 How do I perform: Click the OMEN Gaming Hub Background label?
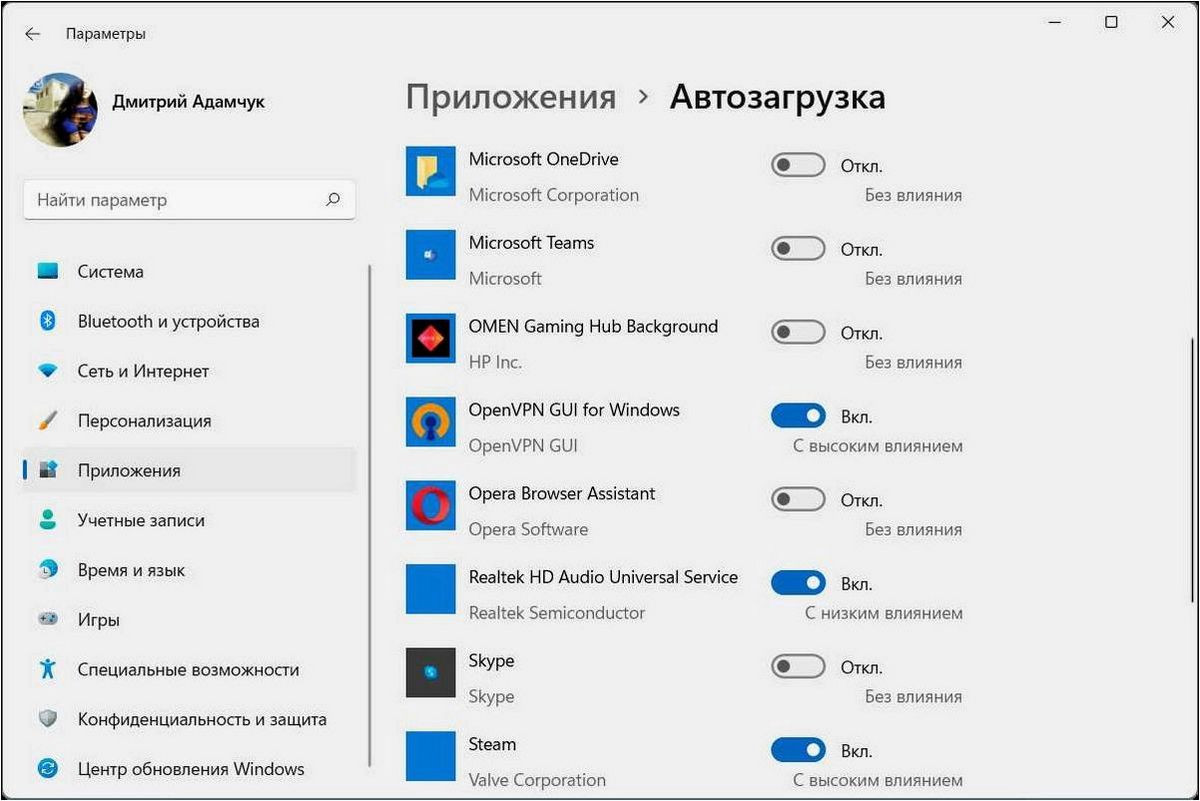click(x=593, y=326)
